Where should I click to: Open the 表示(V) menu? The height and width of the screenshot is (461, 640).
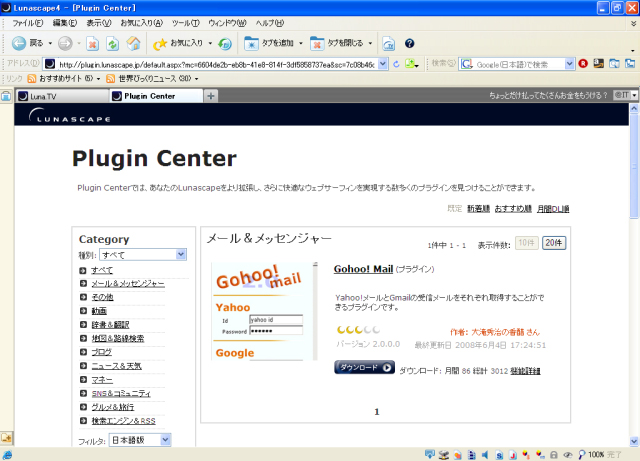99,23
